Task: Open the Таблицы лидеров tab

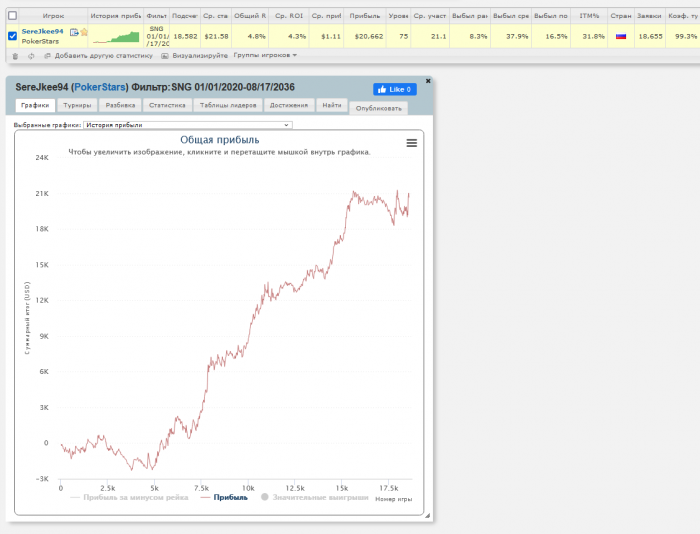Action: 228,105
